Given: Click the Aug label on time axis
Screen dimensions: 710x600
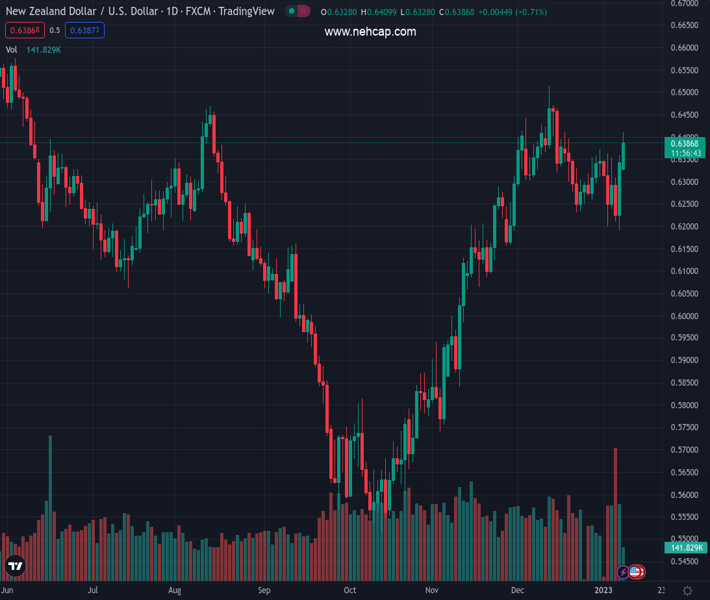Looking at the screenshot, I should point(174,591).
